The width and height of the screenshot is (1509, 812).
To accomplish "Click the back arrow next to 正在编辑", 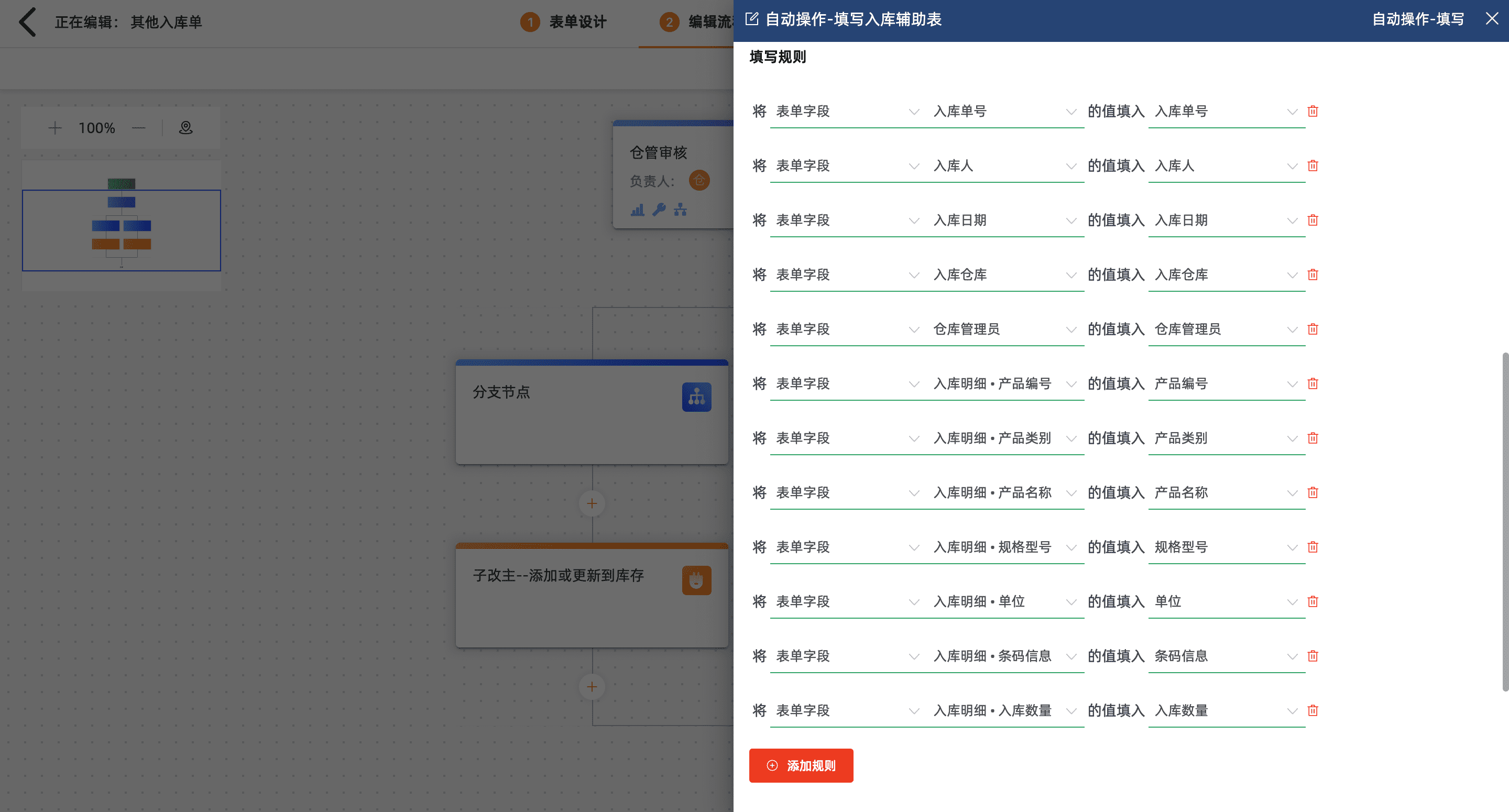I will point(28,22).
